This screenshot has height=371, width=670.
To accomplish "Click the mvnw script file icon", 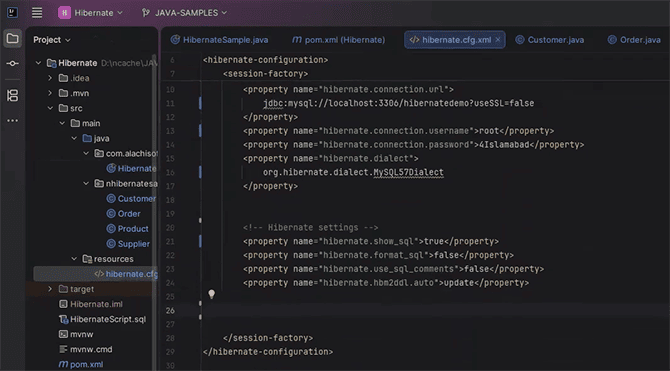I will tap(63, 334).
